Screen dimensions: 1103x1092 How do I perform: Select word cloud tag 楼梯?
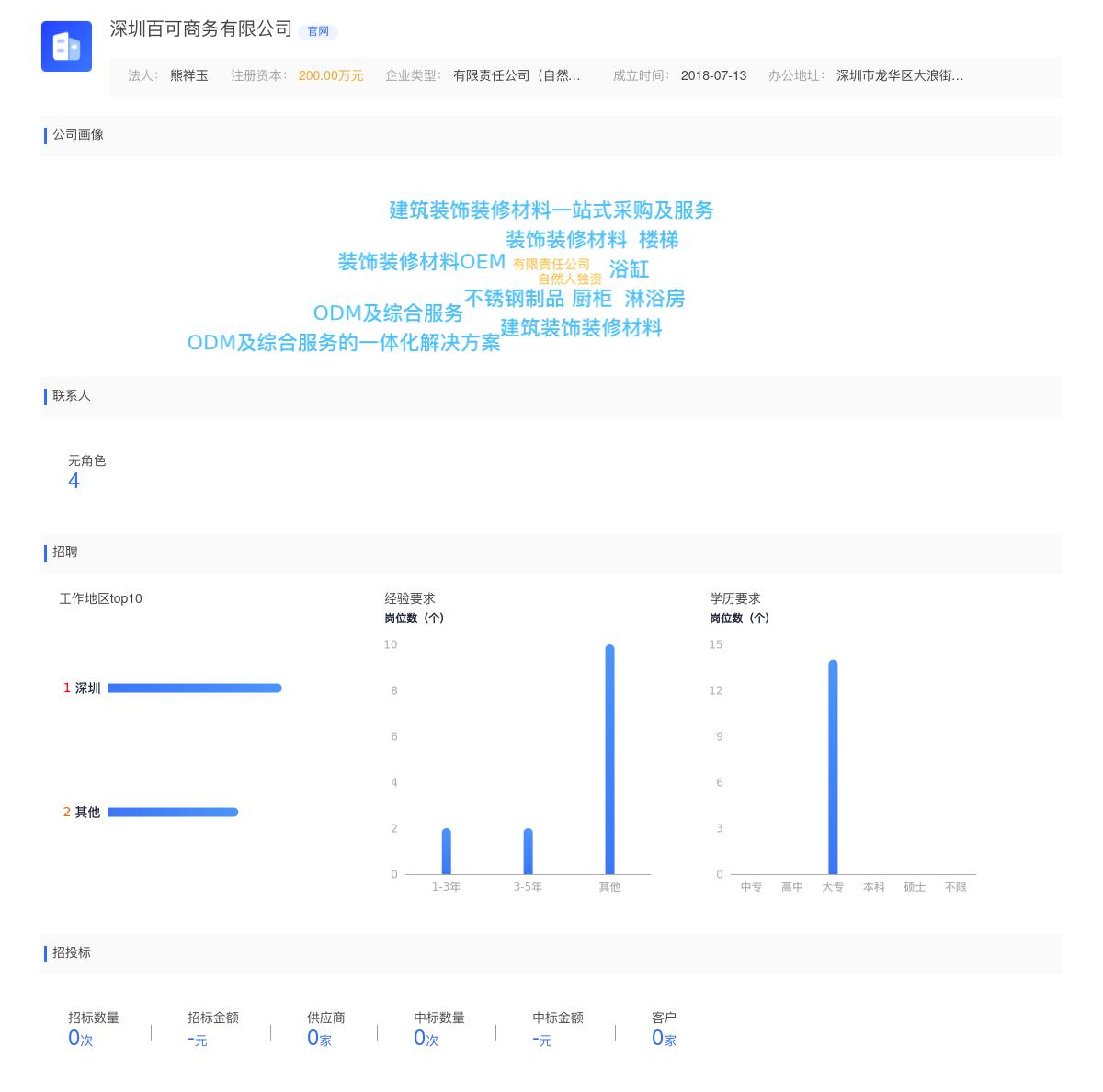coord(659,240)
